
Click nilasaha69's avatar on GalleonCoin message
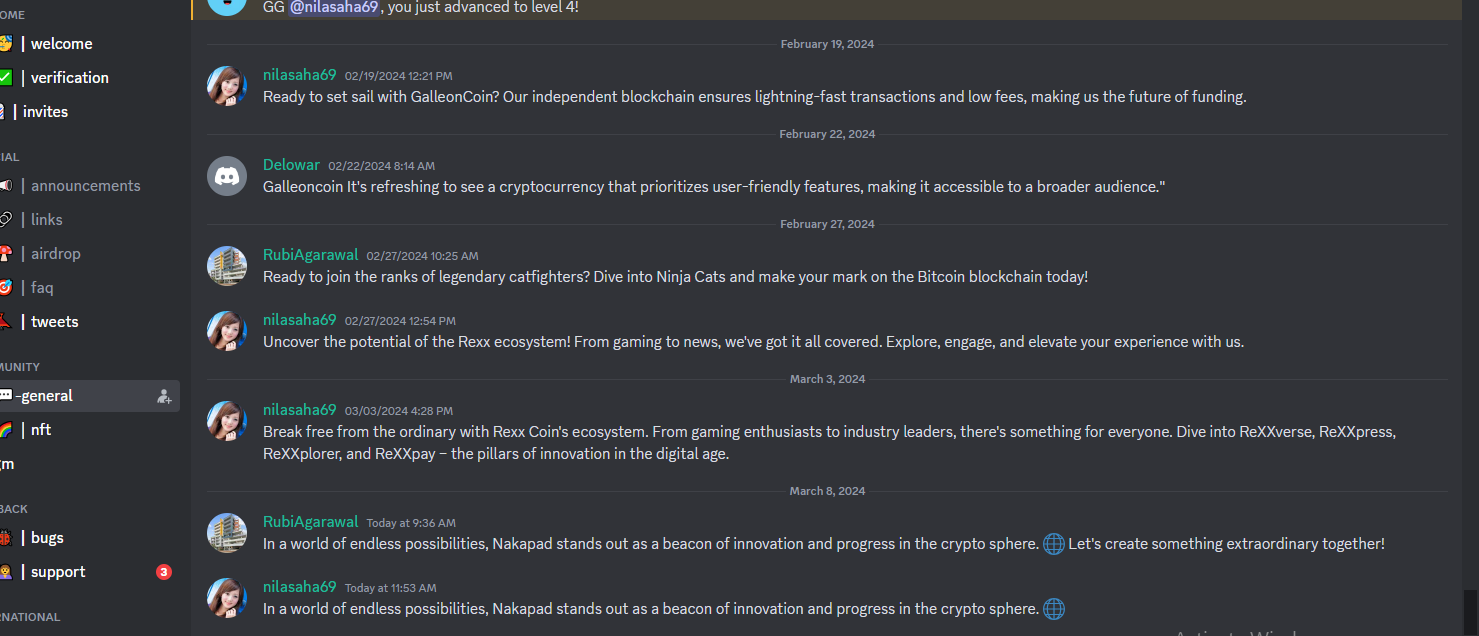coord(227,86)
